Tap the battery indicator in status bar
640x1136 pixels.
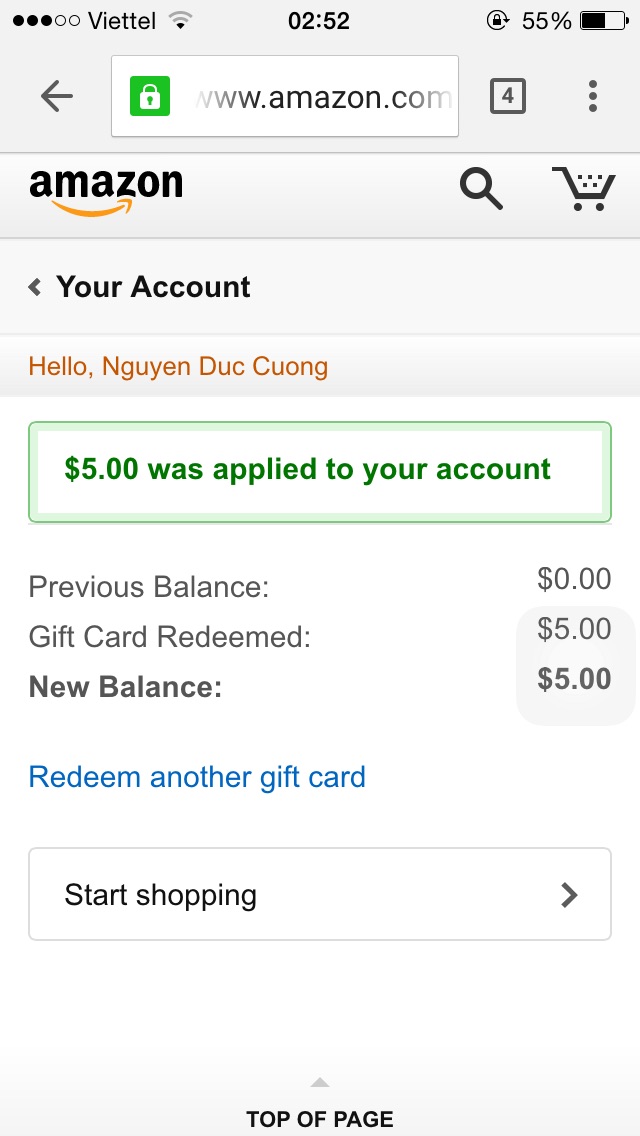tap(603, 20)
